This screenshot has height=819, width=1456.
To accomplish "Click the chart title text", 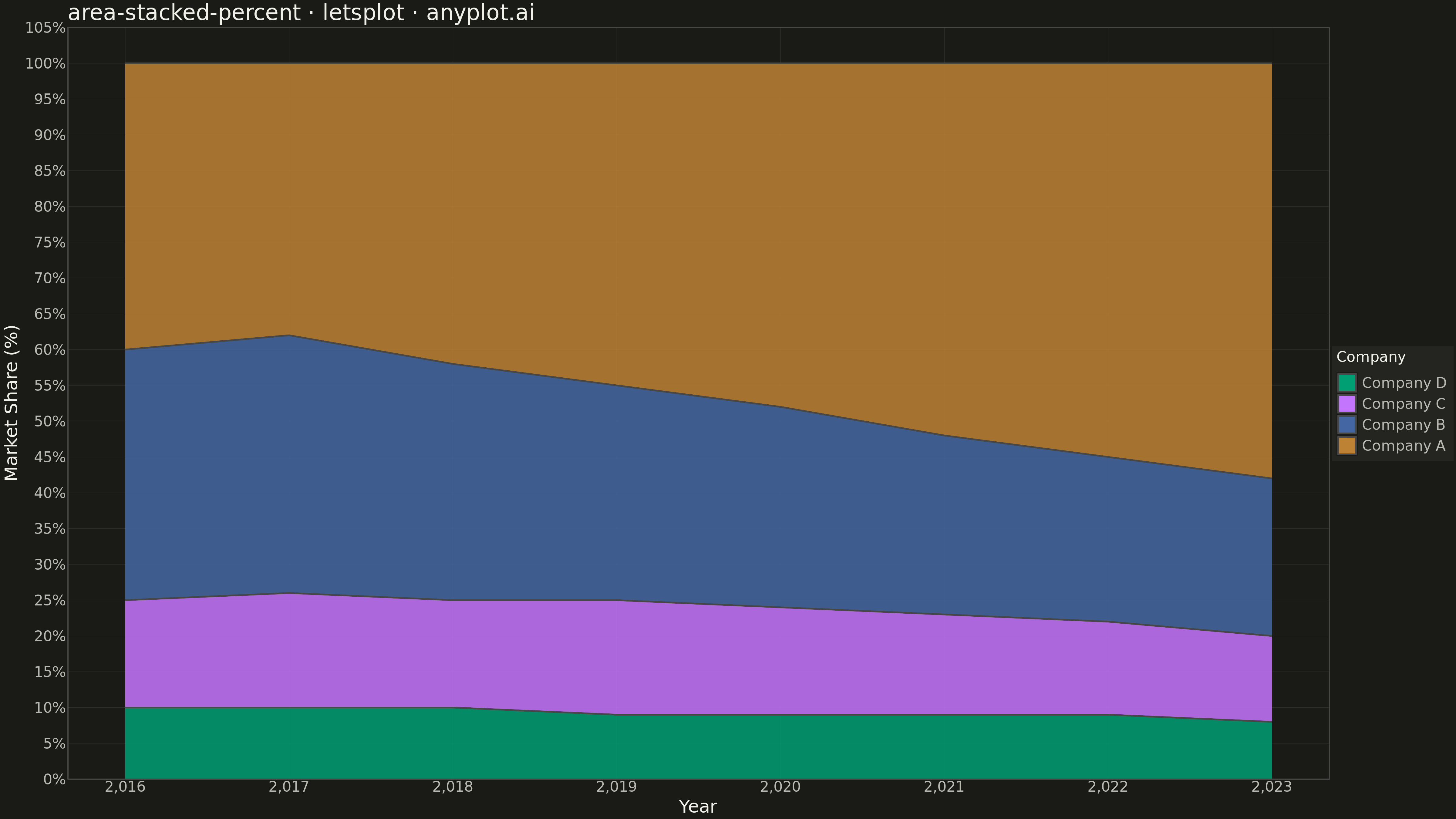I will coord(301,13).
